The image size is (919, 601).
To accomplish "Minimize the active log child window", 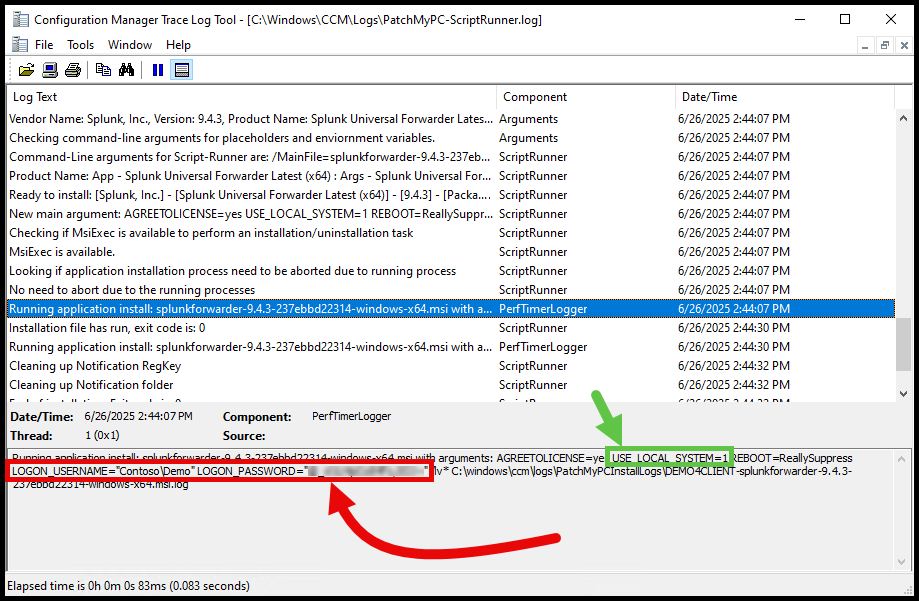I will [x=864, y=44].
